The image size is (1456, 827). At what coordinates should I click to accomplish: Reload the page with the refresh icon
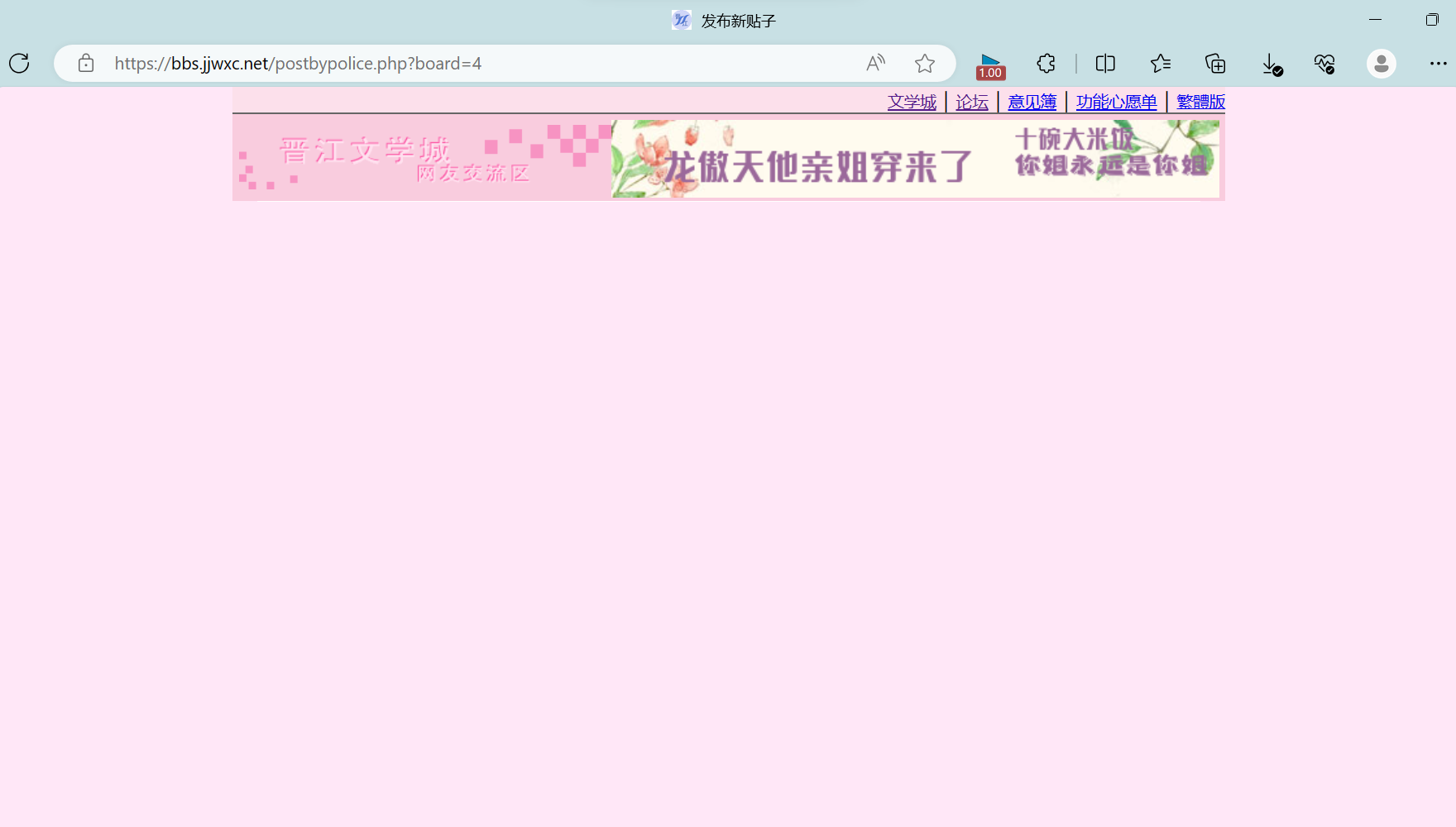[x=19, y=64]
